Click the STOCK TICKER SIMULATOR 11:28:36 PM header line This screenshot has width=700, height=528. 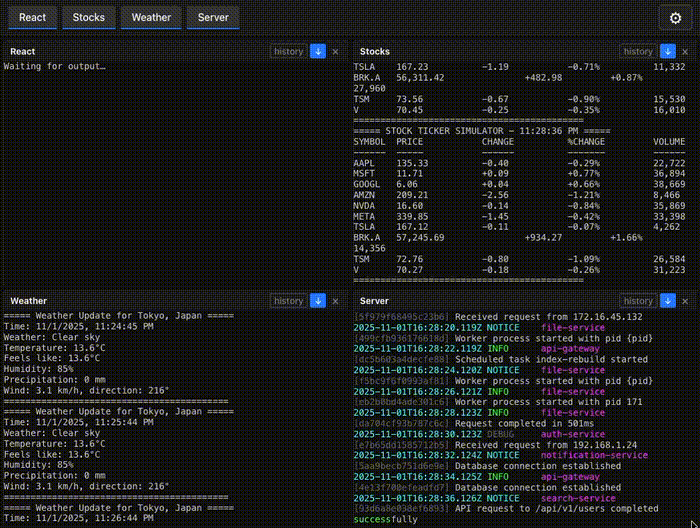(x=482, y=131)
